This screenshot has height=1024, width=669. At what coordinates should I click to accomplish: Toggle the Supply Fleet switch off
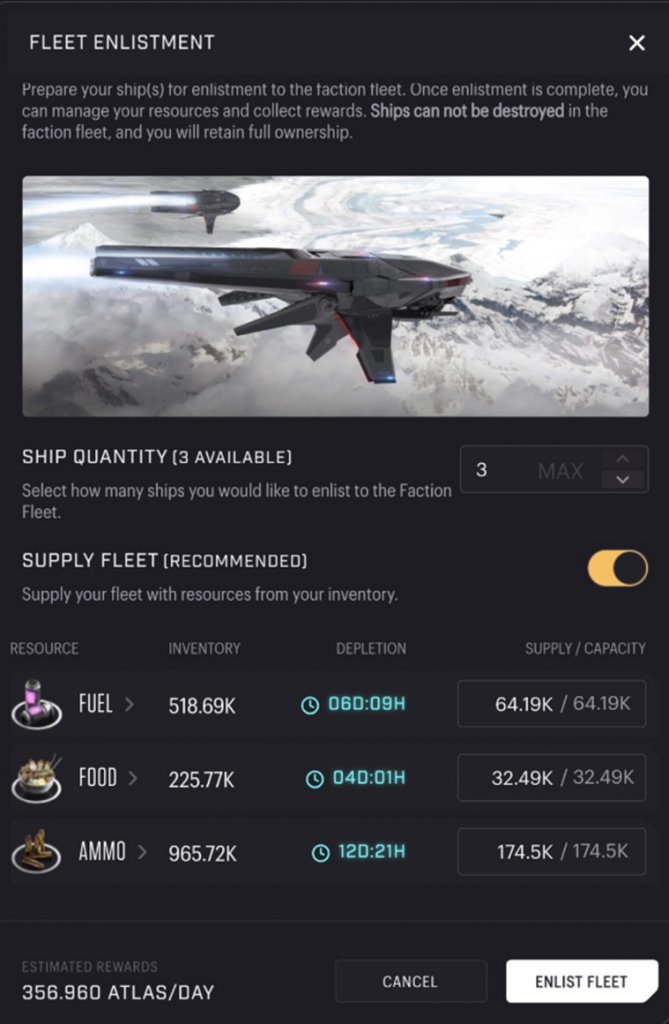(x=617, y=567)
